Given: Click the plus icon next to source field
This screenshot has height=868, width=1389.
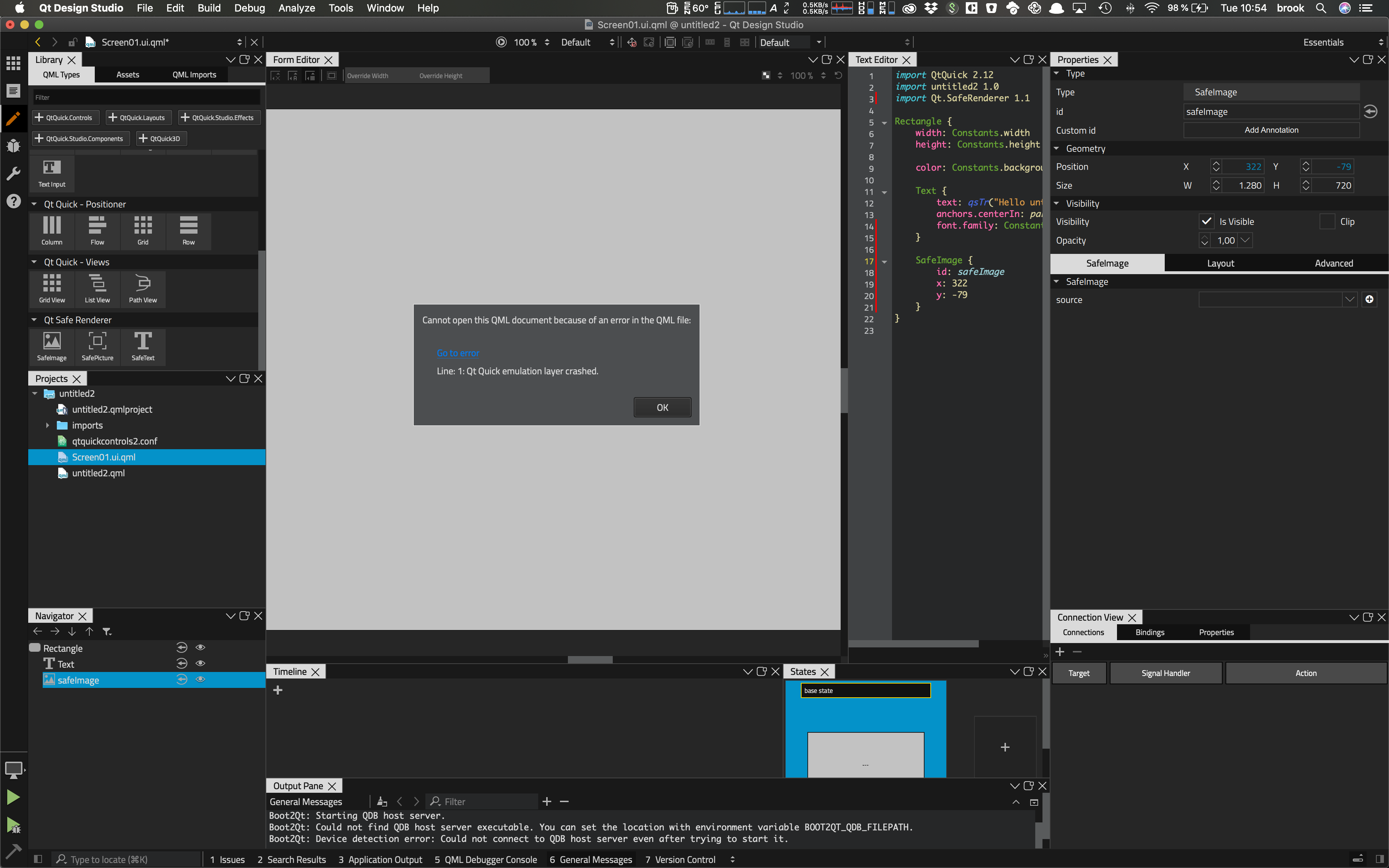Looking at the screenshot, I should pos(1369,299).
